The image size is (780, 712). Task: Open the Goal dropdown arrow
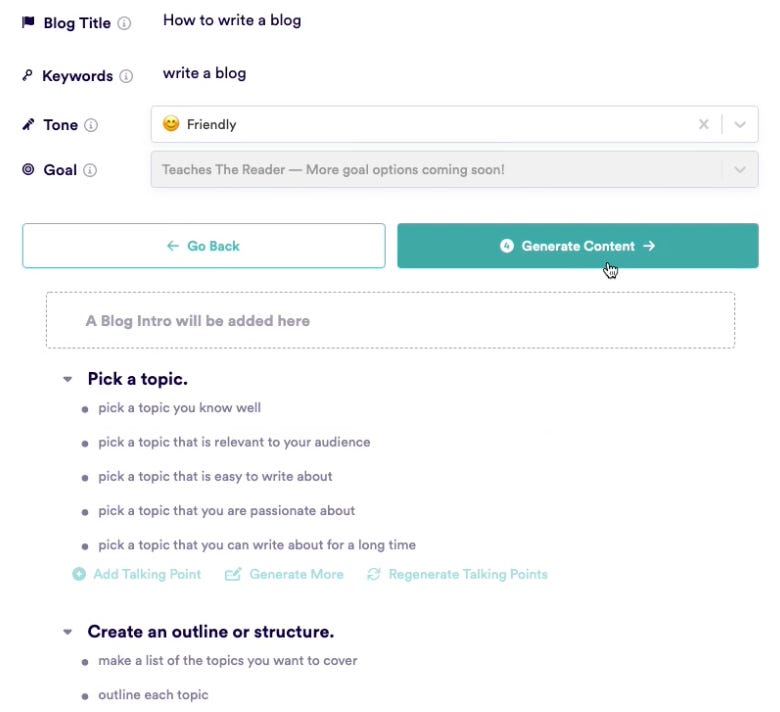click(x=740, y=170)
